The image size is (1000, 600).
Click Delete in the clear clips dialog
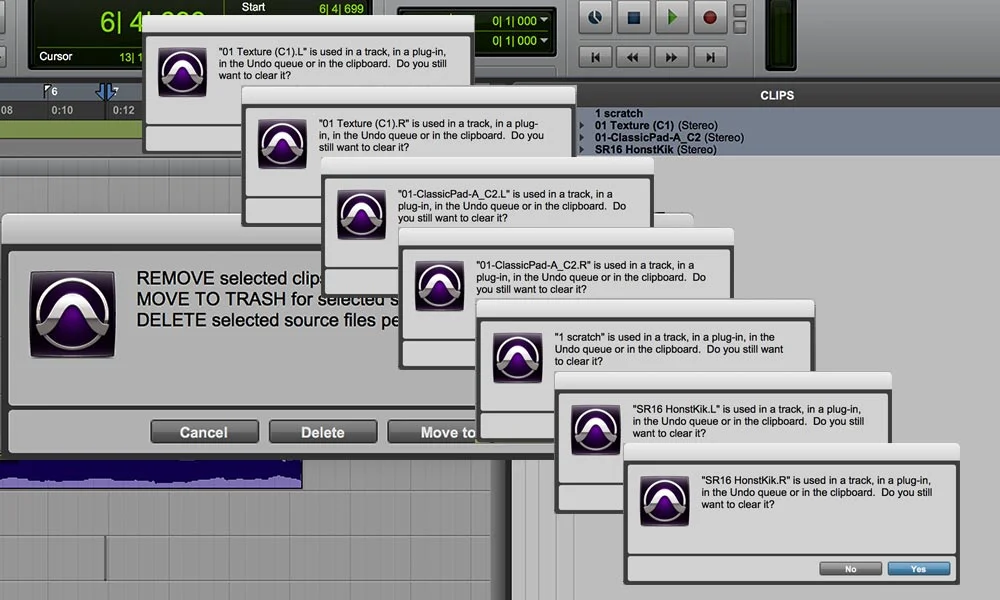click(x=323, y=432)
